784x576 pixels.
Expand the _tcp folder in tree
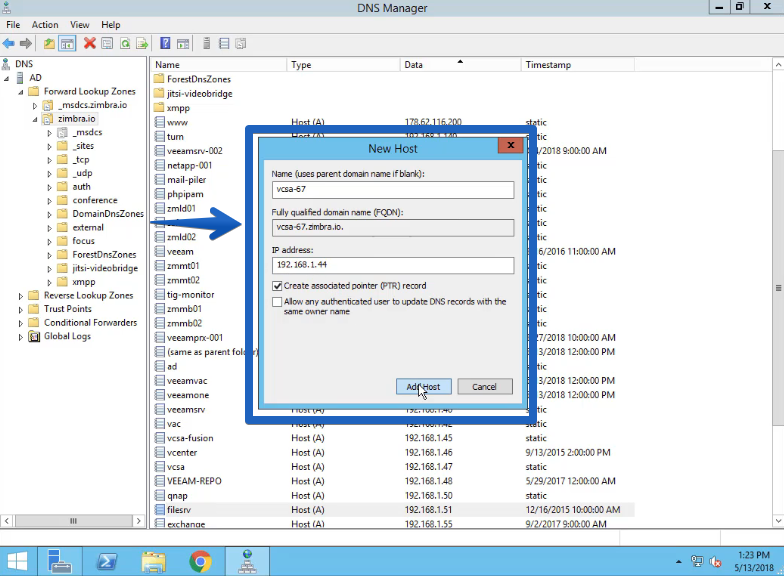click(x=49, y=160)
